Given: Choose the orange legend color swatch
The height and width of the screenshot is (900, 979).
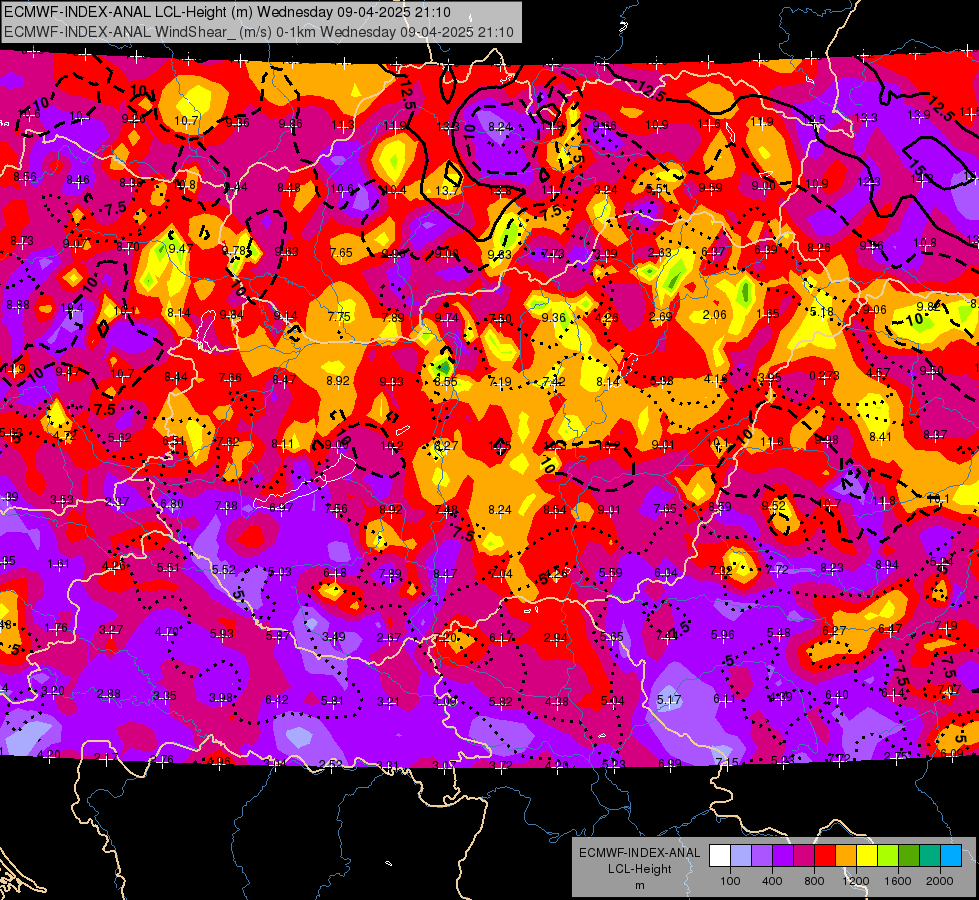Looking at the screenshot, I should [846, 856].
